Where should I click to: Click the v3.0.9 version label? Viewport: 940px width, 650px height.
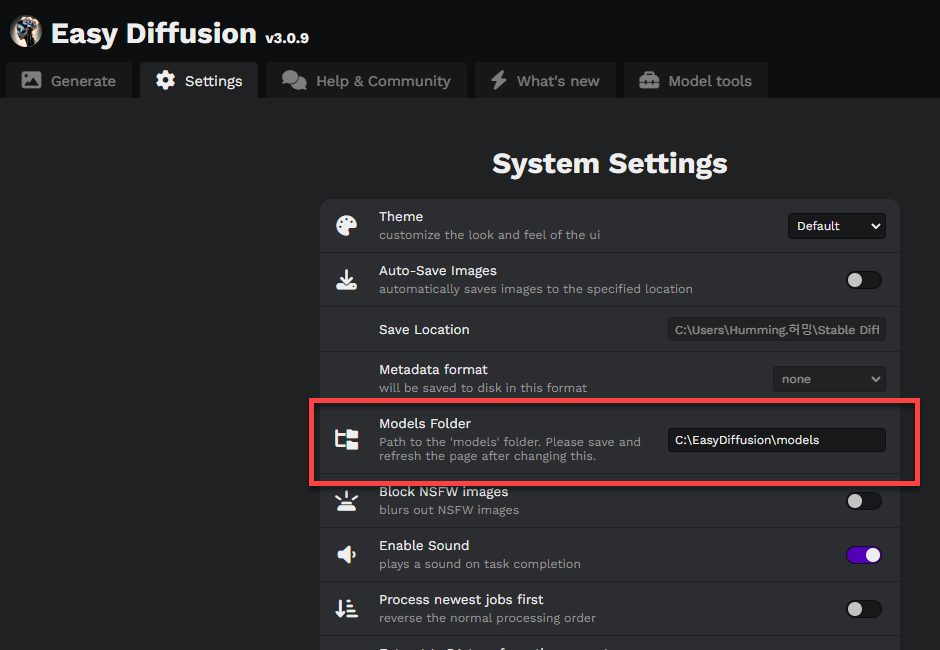tap(287, 38)
